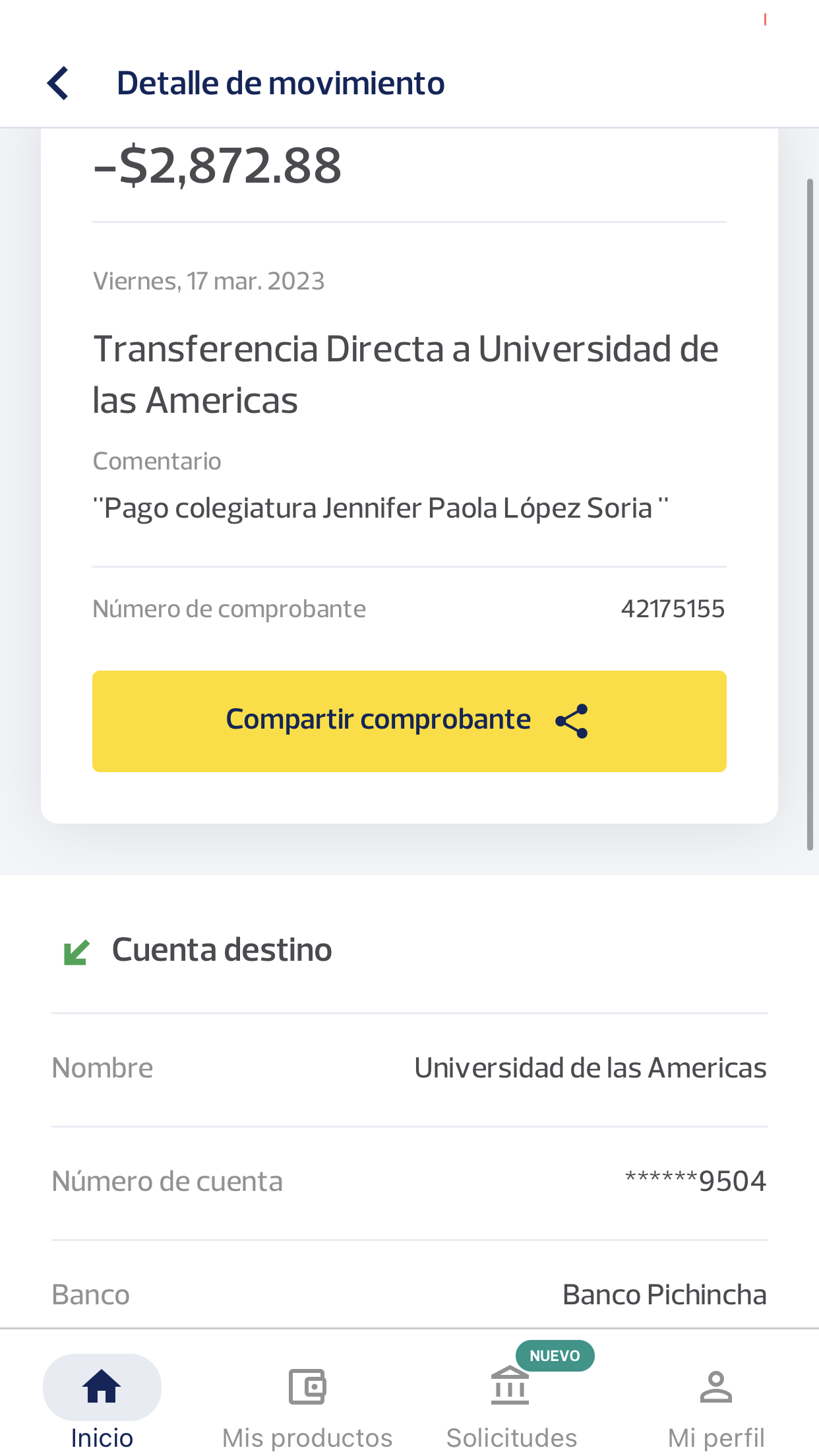Viewport: 819px width, 1456px height.
Task: Tap the share icon on the yellow button
Action: [x=572, y=721]
